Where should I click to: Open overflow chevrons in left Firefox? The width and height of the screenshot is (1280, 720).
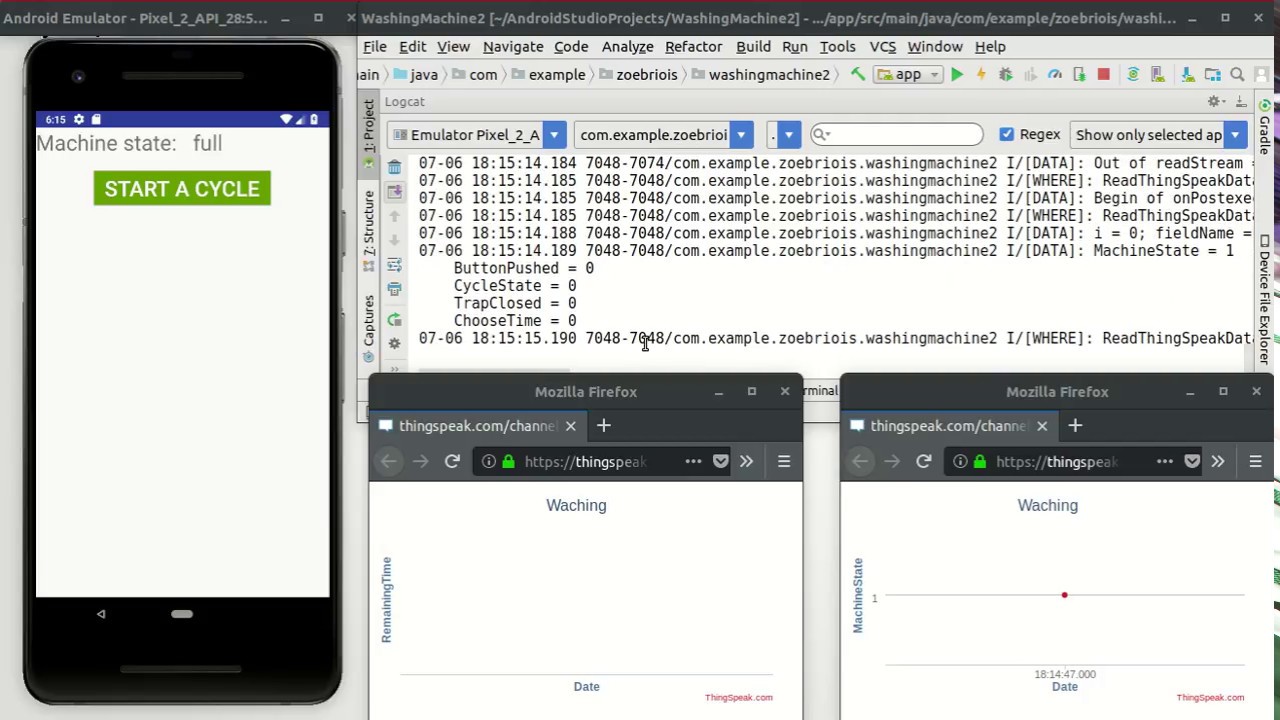coord(746,461)
